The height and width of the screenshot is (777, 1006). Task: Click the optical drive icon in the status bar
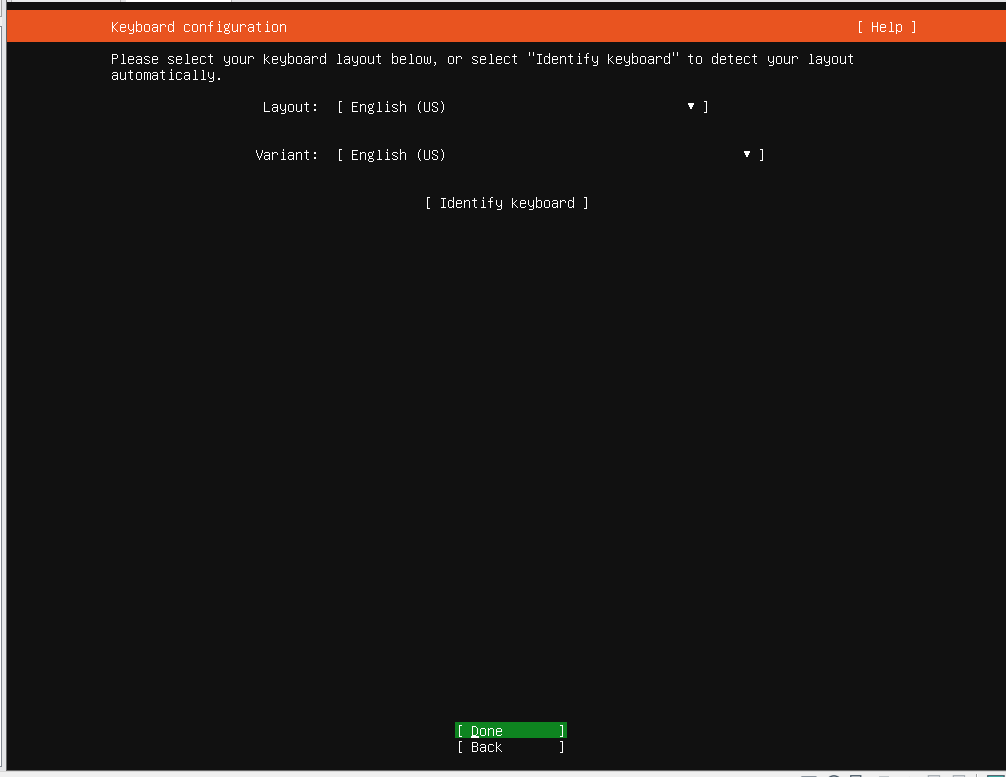point(834,775)
